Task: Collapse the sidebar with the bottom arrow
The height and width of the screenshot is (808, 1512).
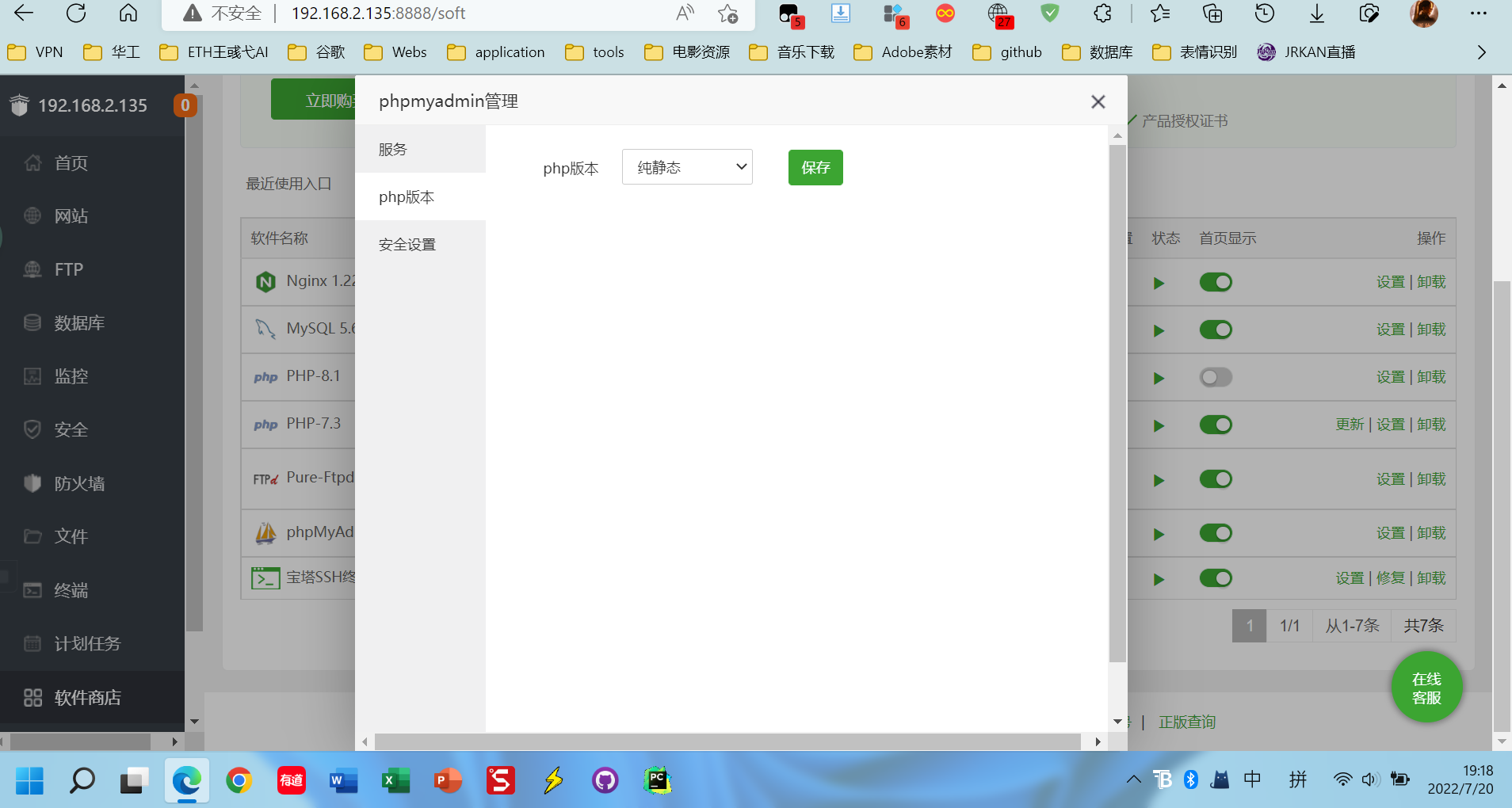Action: 193,721
